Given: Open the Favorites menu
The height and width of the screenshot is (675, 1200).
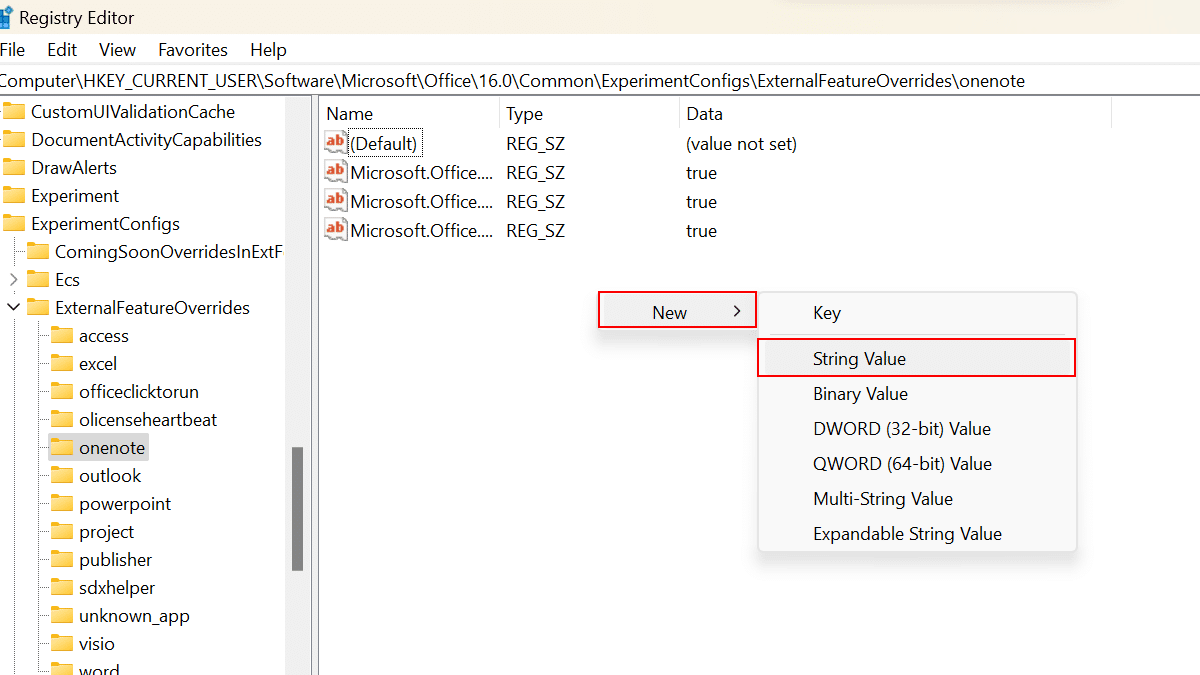Looking at the screenshot, I should tap(193, 49).
